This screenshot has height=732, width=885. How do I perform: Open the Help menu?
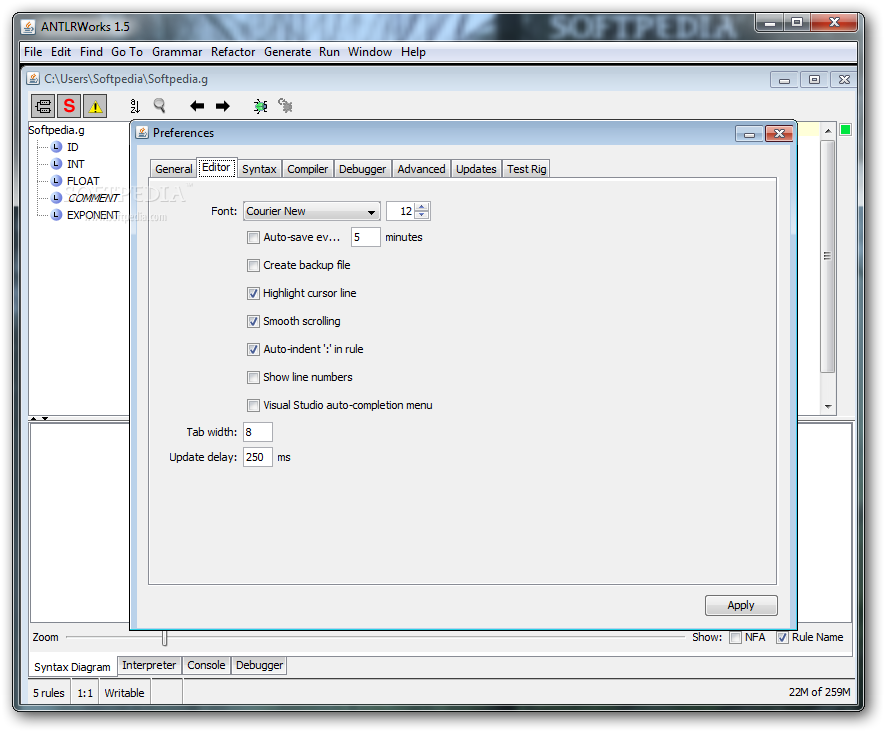click(413, 52)
